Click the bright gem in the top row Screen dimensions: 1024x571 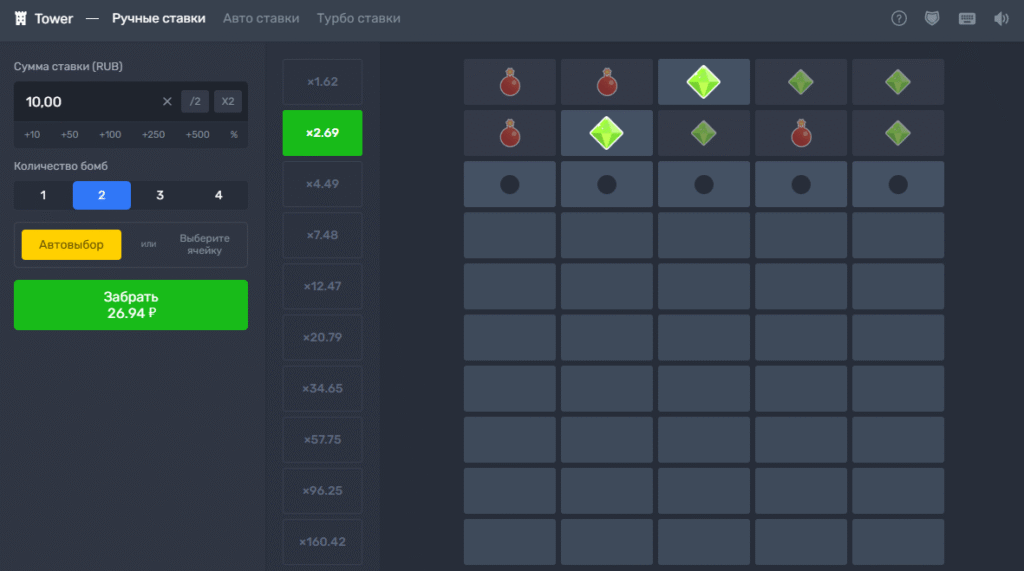pyautogui.click(x=704, y=82)
